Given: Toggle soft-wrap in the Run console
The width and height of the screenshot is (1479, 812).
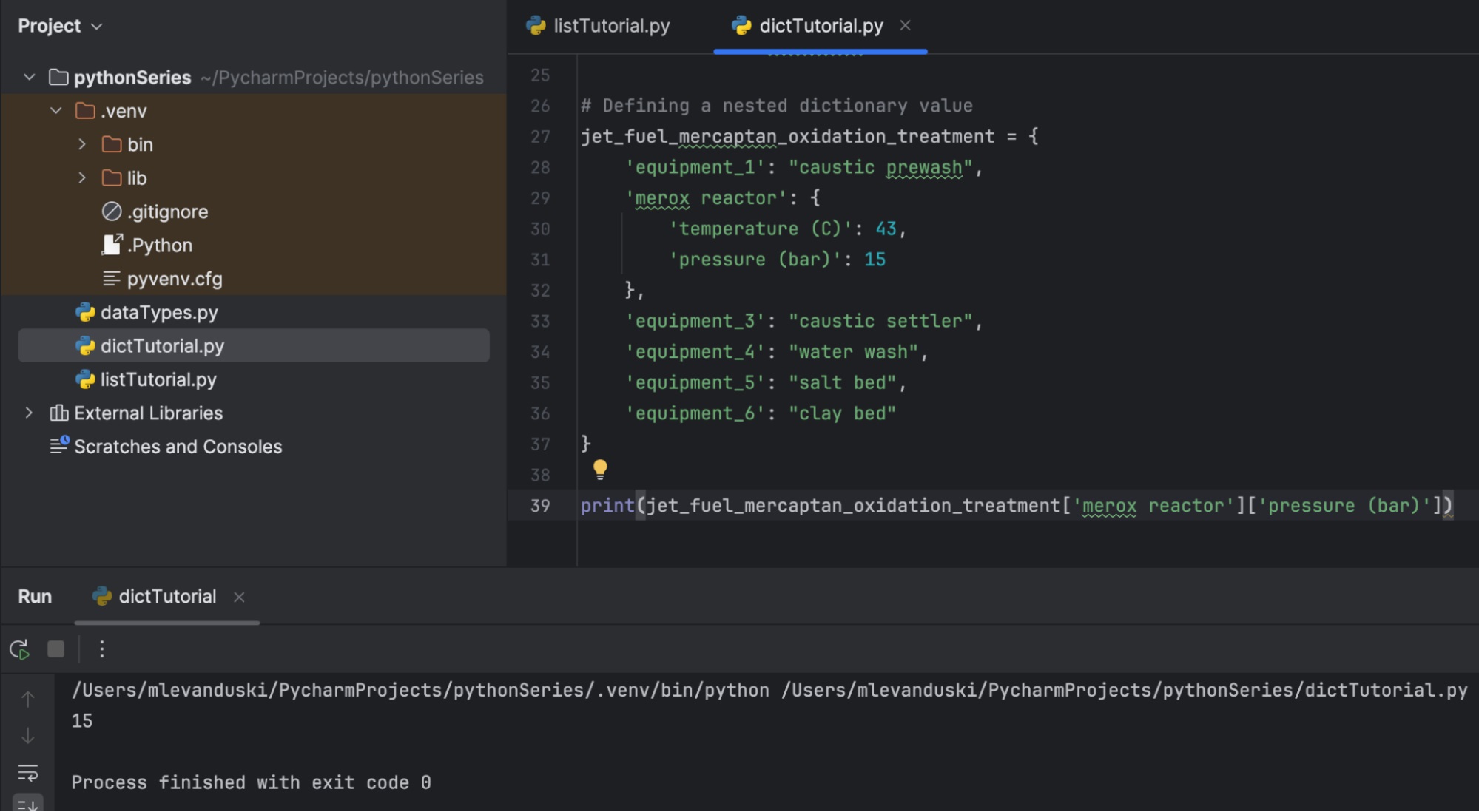Looking at the screenshot, I should click(x=27, y=773).
